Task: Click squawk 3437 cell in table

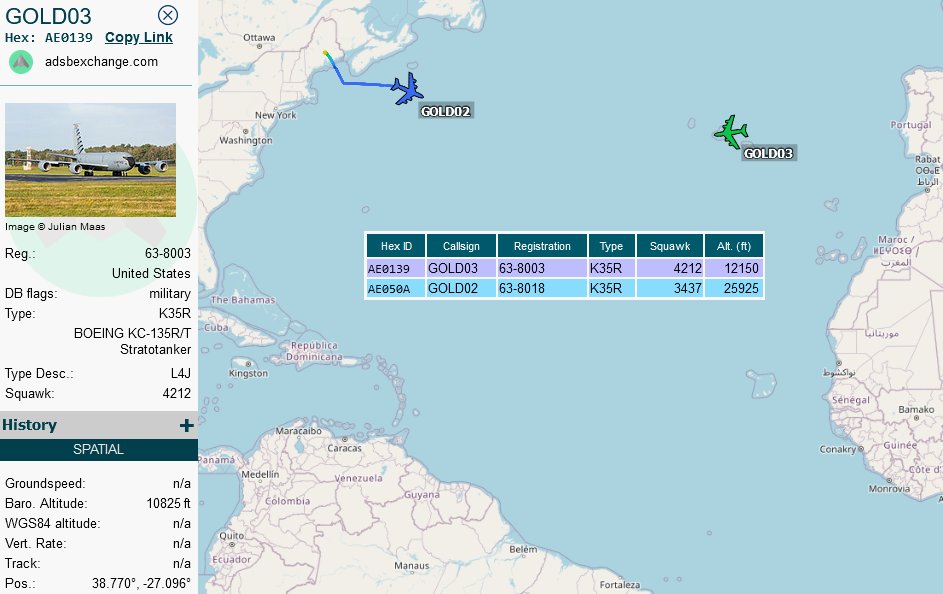Action: click(x=670, y=289)
